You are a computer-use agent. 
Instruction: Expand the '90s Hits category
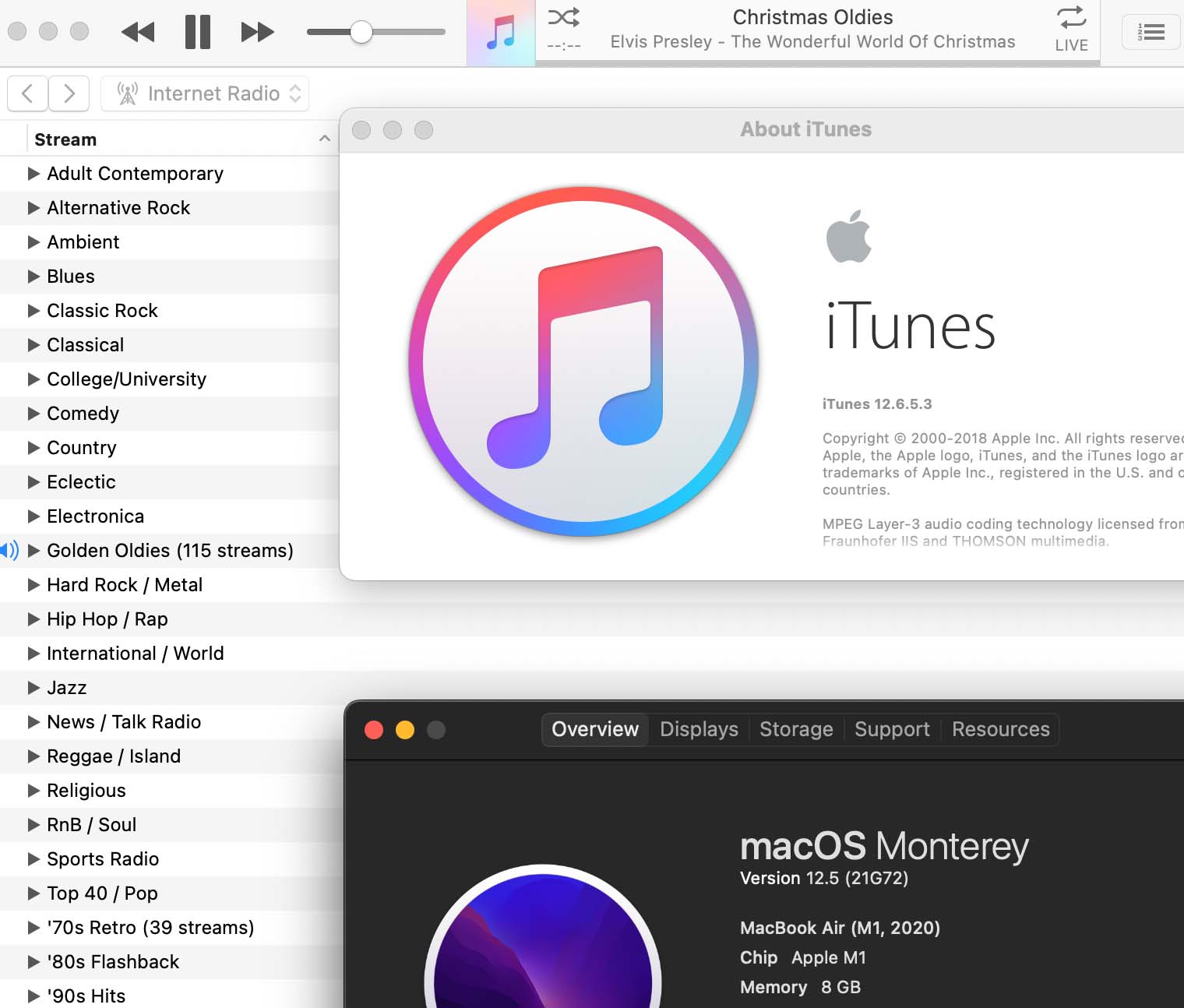(33, 996)
